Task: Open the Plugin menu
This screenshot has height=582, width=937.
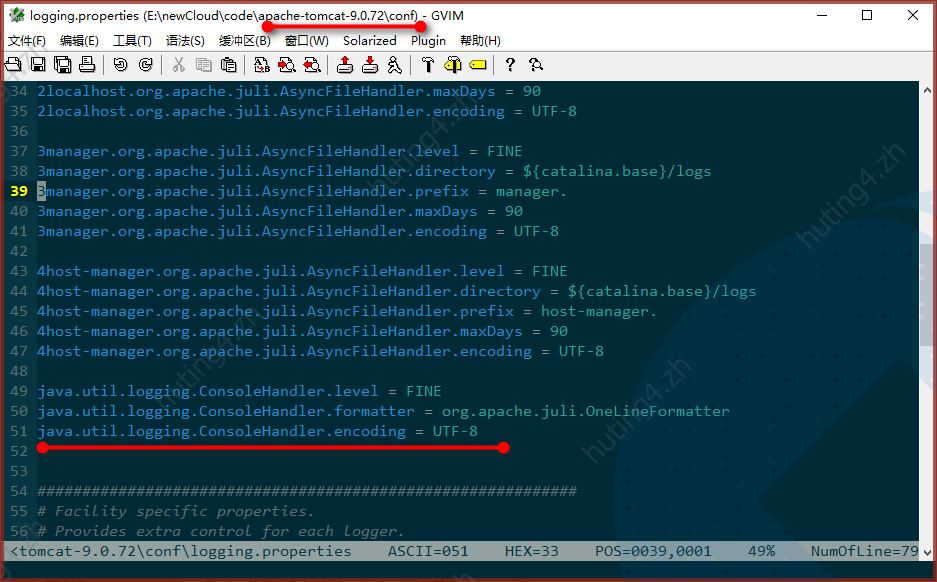Action: (428, 41)
